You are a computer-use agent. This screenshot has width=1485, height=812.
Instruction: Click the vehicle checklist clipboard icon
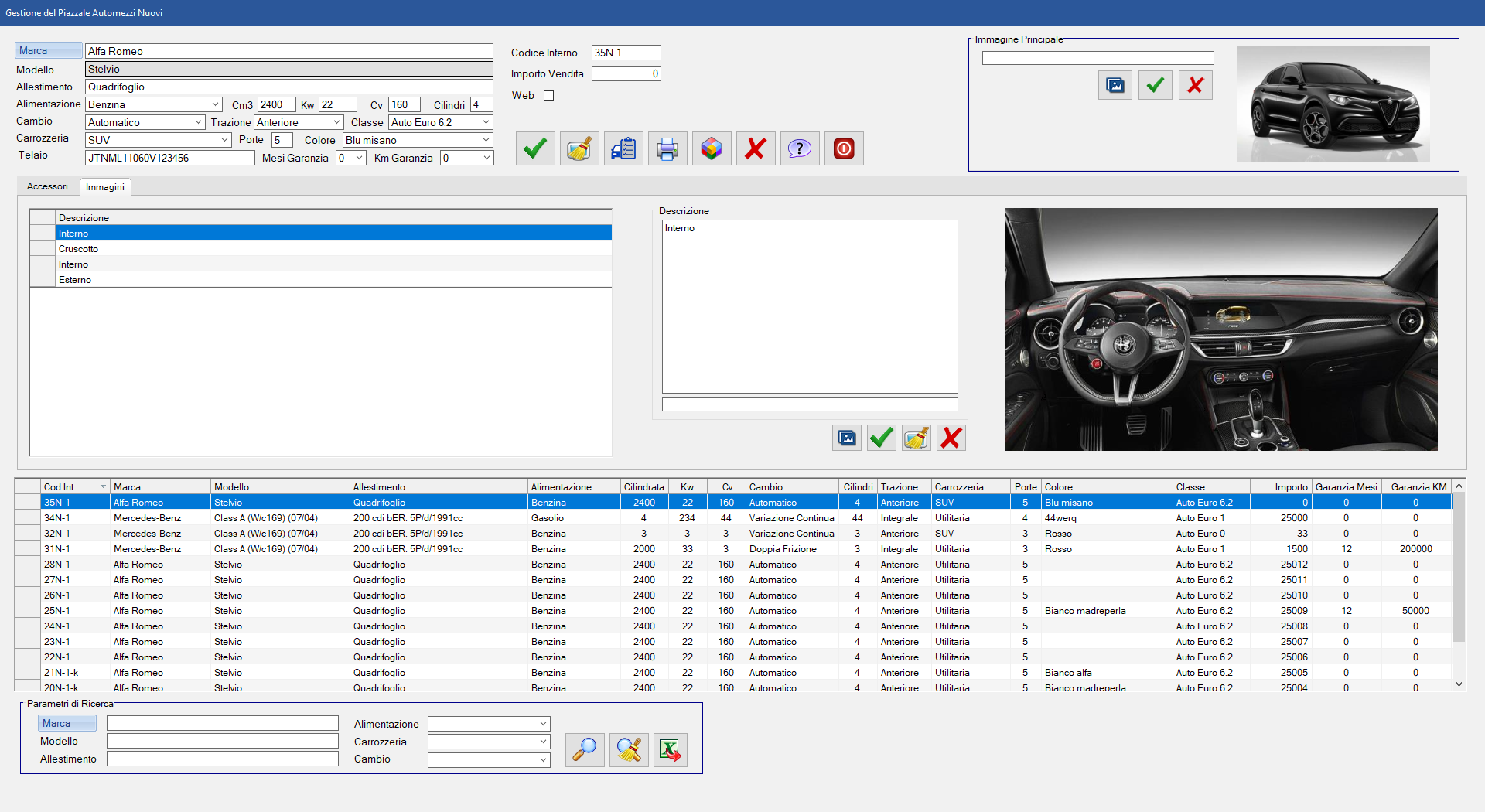(x=623, y=148)
